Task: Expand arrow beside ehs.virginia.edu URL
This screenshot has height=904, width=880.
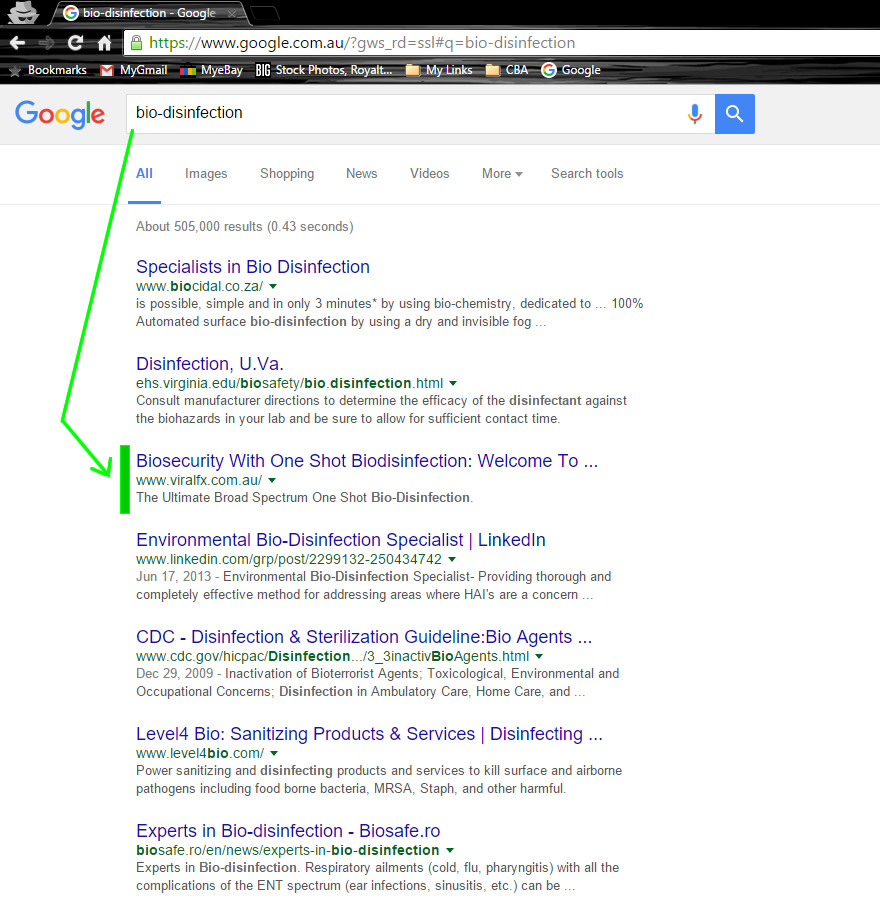Action: (453, 383)
